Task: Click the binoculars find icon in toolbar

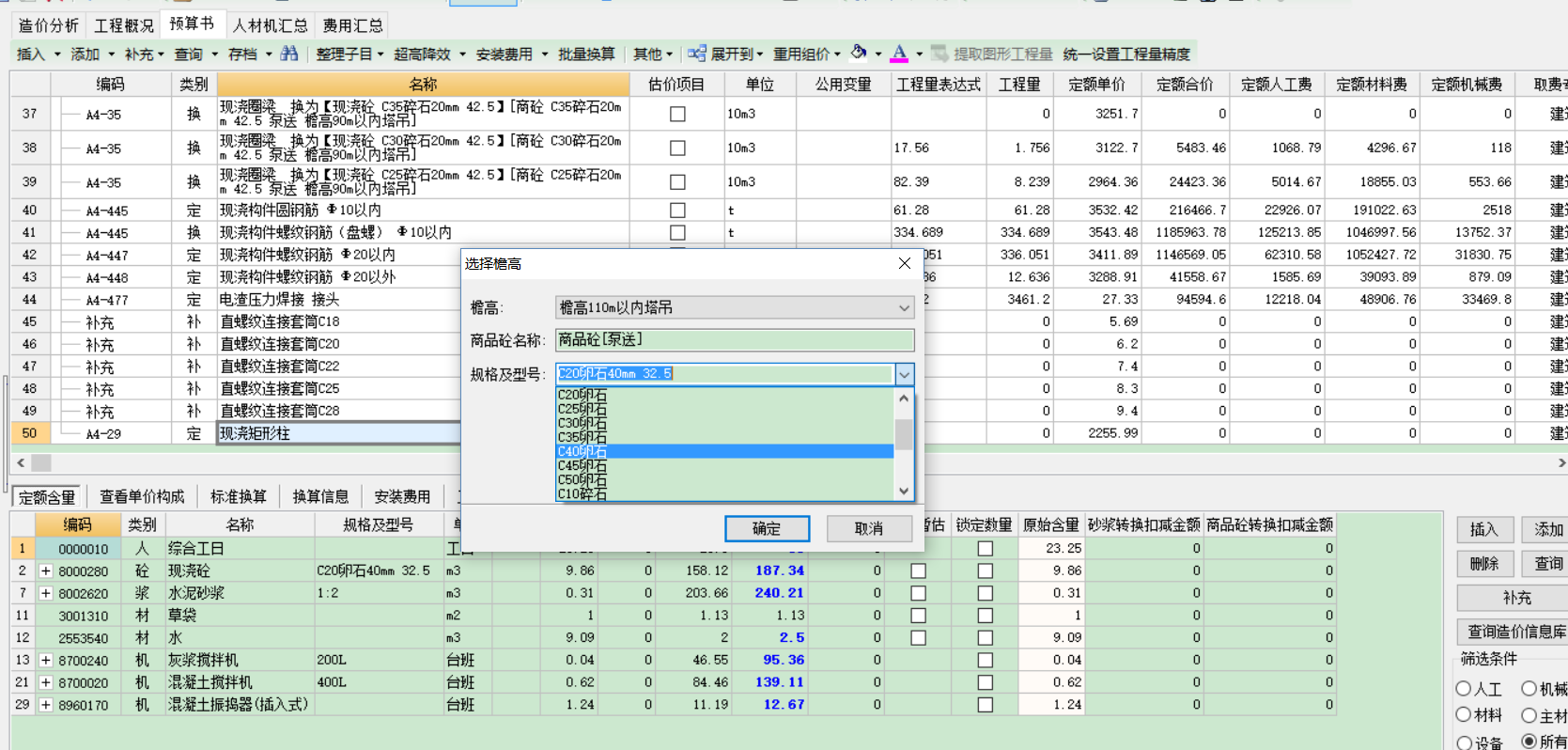Action: click(x=289, y=54)
